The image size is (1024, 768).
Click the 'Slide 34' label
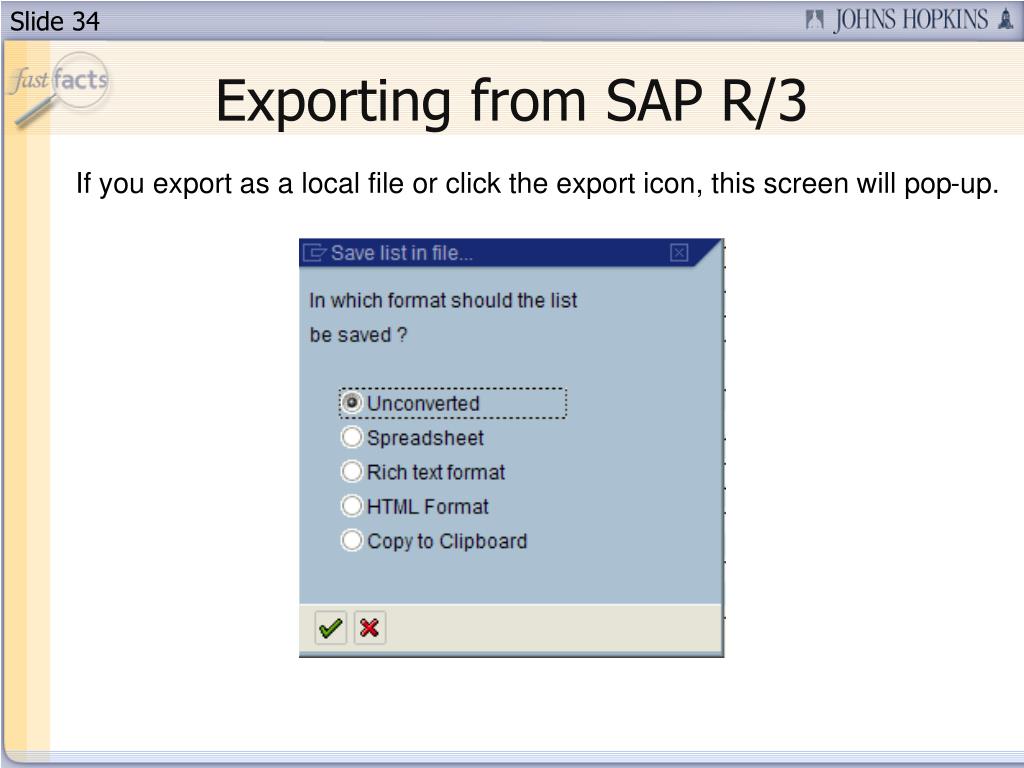click(55, 22)
